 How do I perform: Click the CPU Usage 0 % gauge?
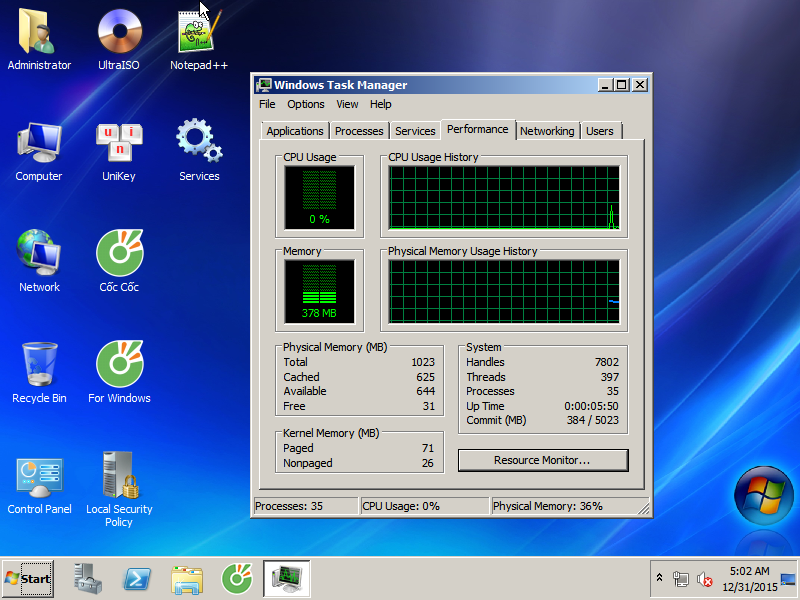click(x=319, y=197)
